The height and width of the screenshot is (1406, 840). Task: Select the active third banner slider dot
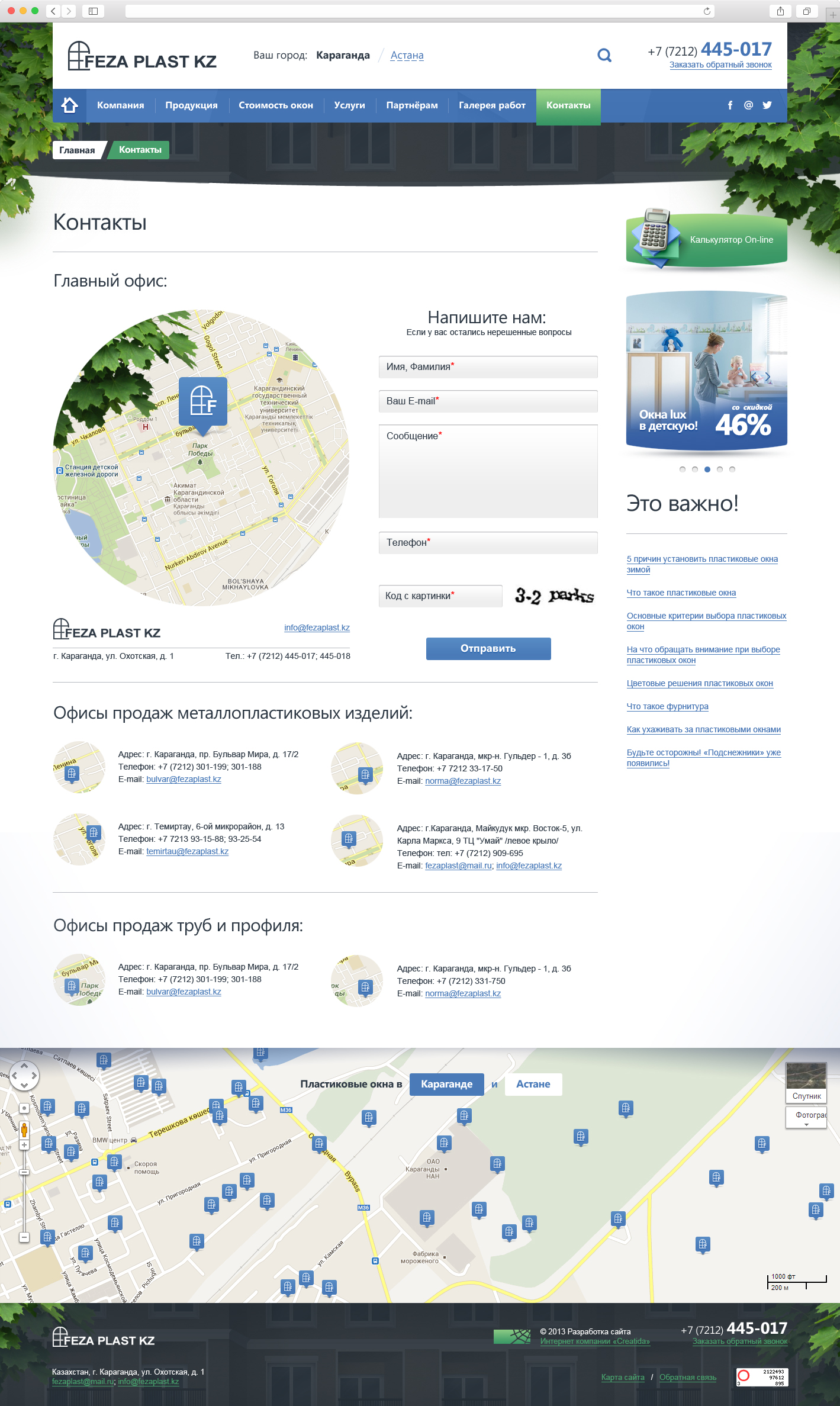pos(707,469)
